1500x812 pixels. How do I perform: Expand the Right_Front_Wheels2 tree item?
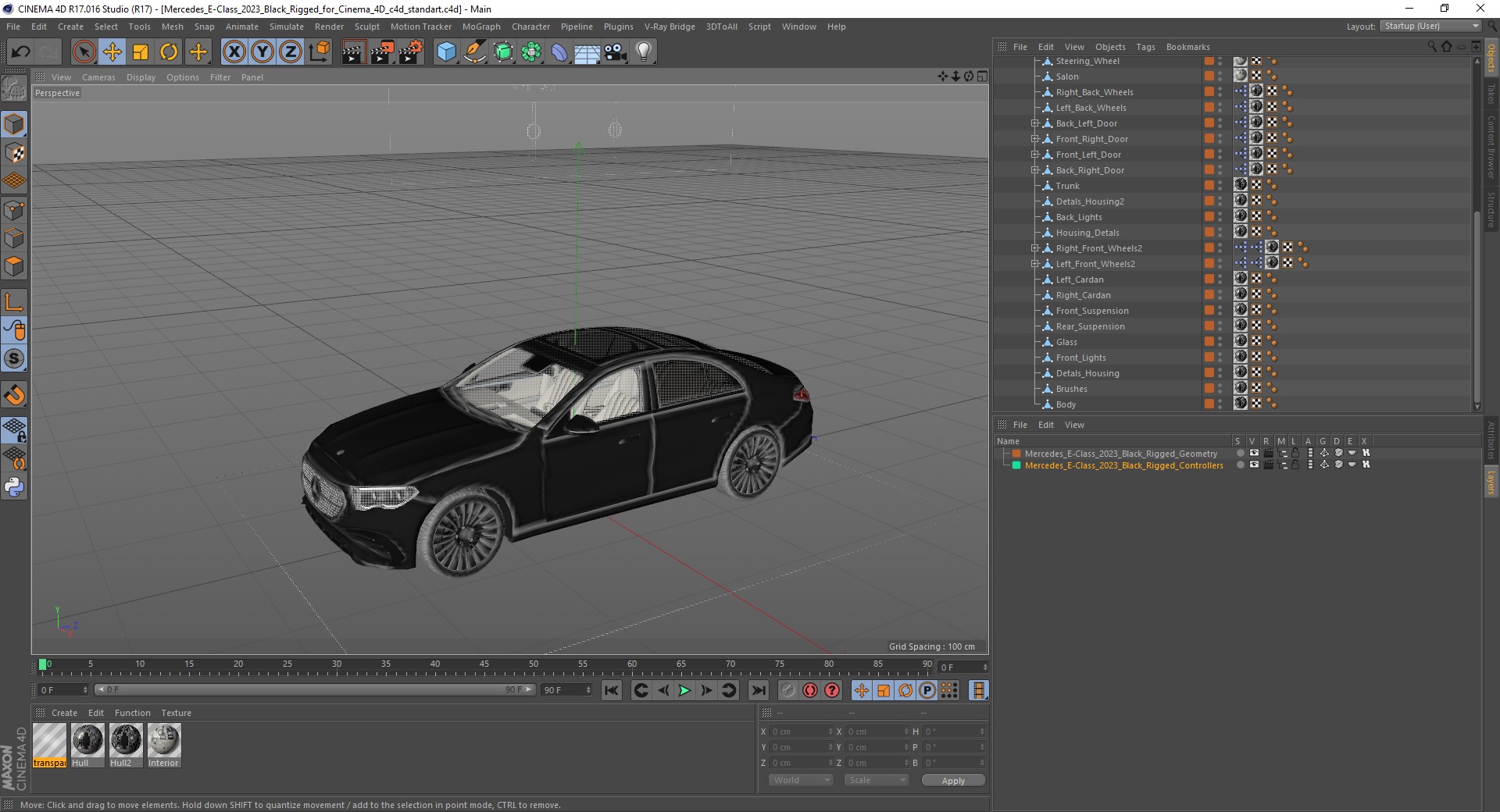pos(1034,248)
